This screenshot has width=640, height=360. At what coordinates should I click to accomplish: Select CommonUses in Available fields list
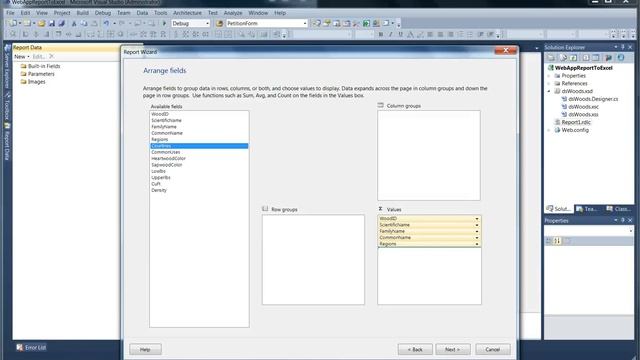[166, 152]
